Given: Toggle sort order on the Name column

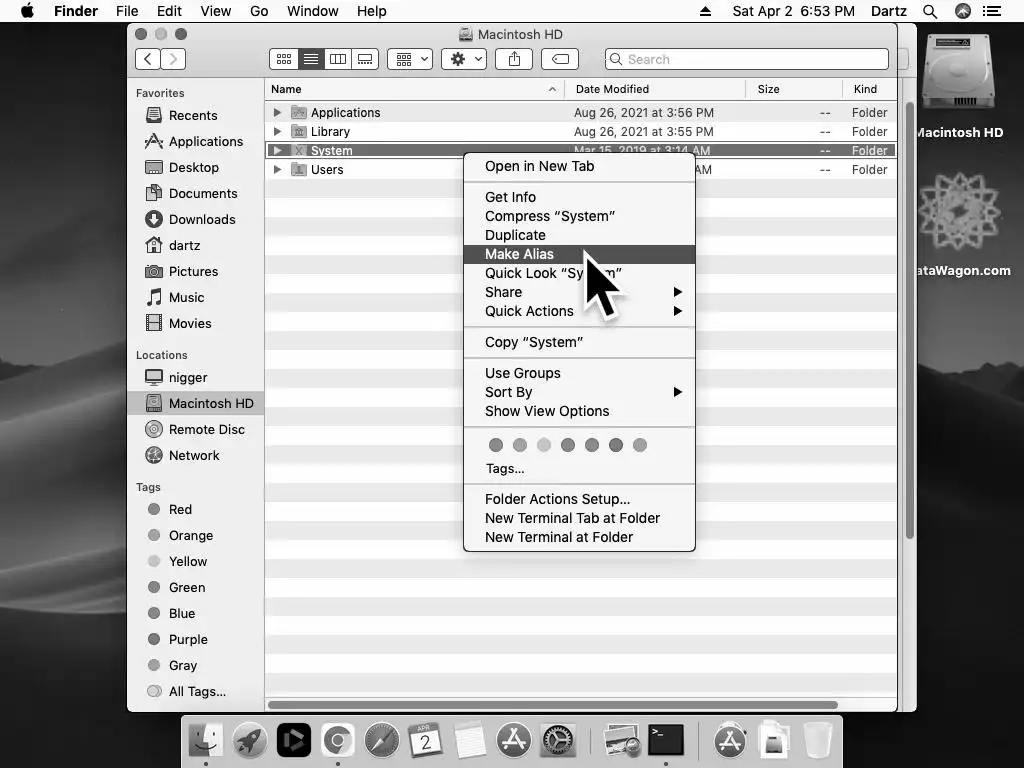Looking at the screenshot, I should 414,89.
